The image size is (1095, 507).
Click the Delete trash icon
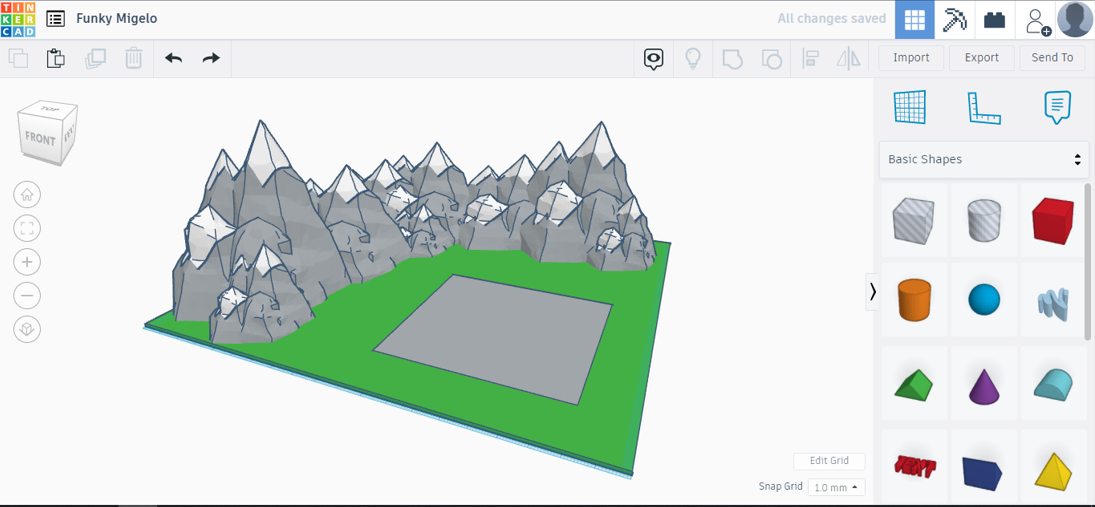(x=133, y=58)
